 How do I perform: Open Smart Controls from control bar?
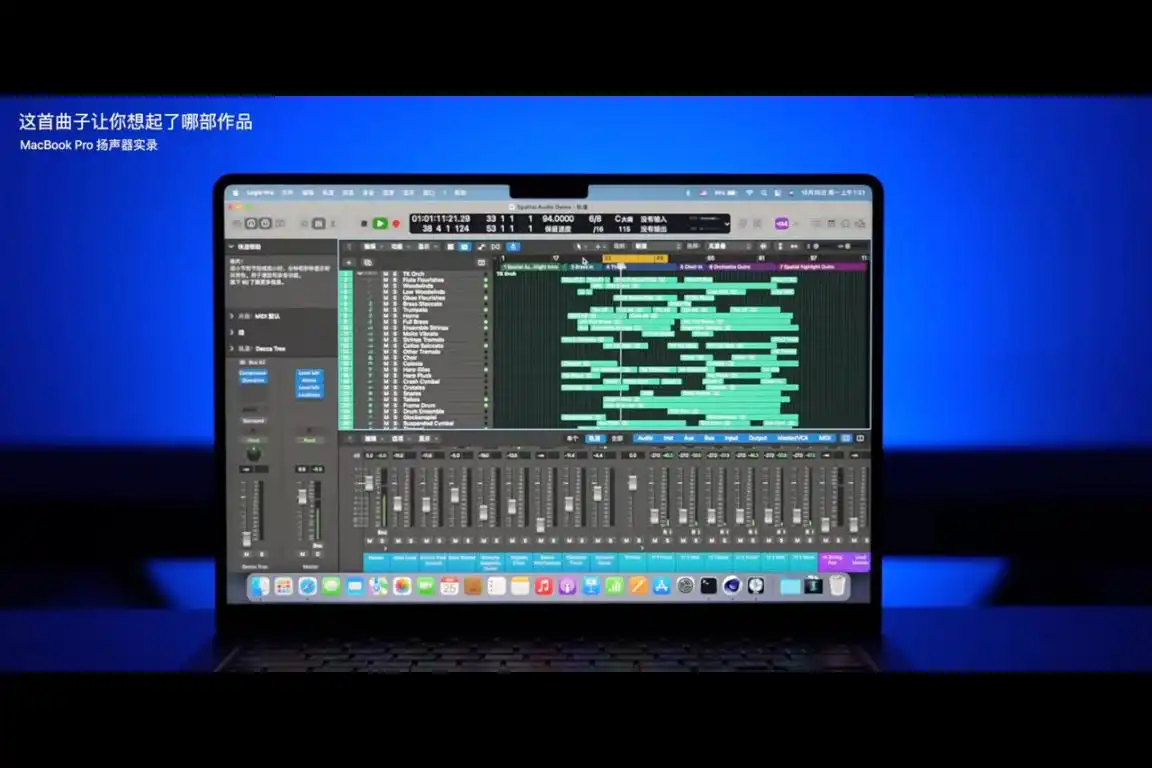pyautogui.click(x=304, y=223)
